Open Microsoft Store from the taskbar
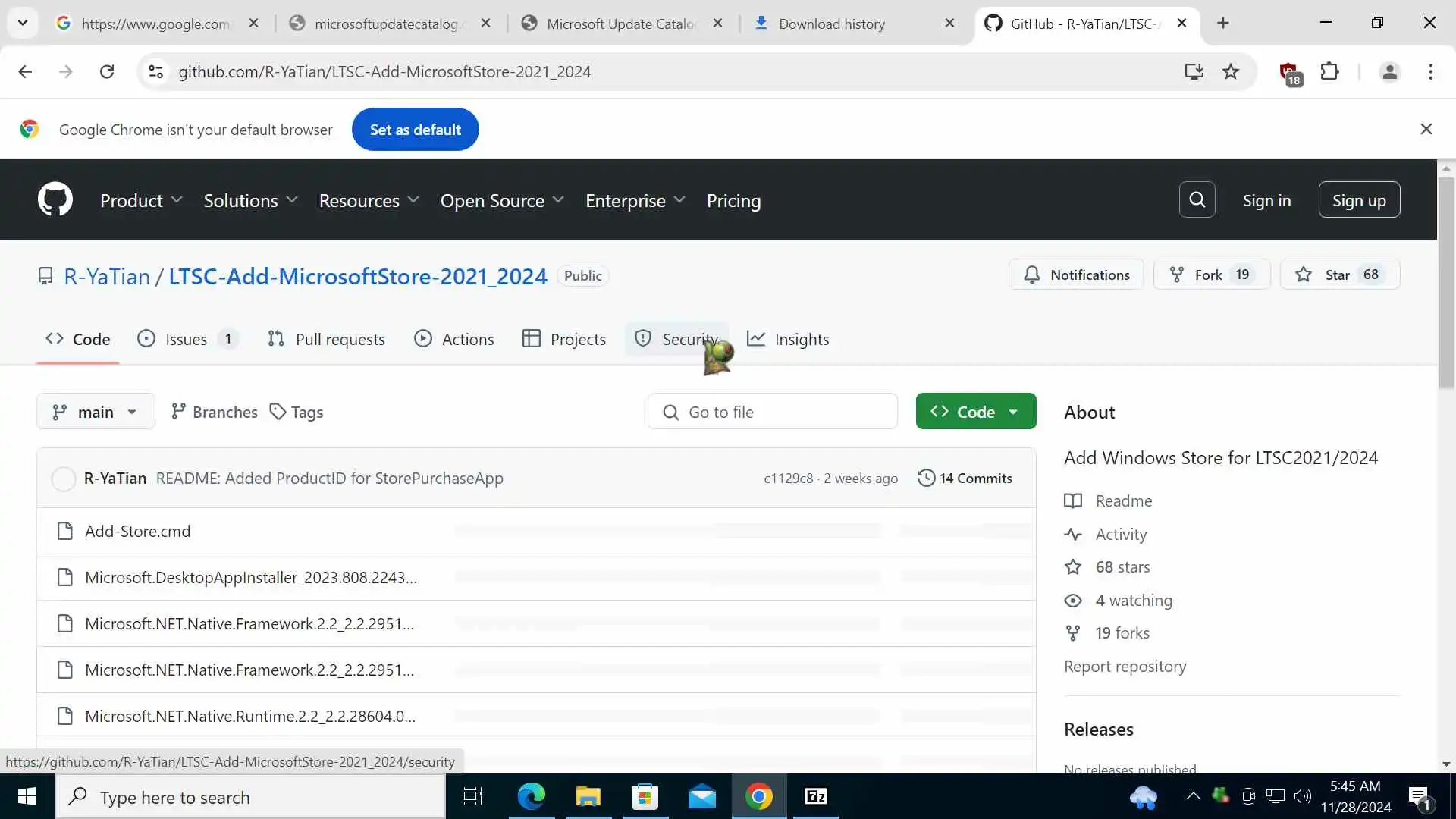1456x819 pixels. [645, 796]
